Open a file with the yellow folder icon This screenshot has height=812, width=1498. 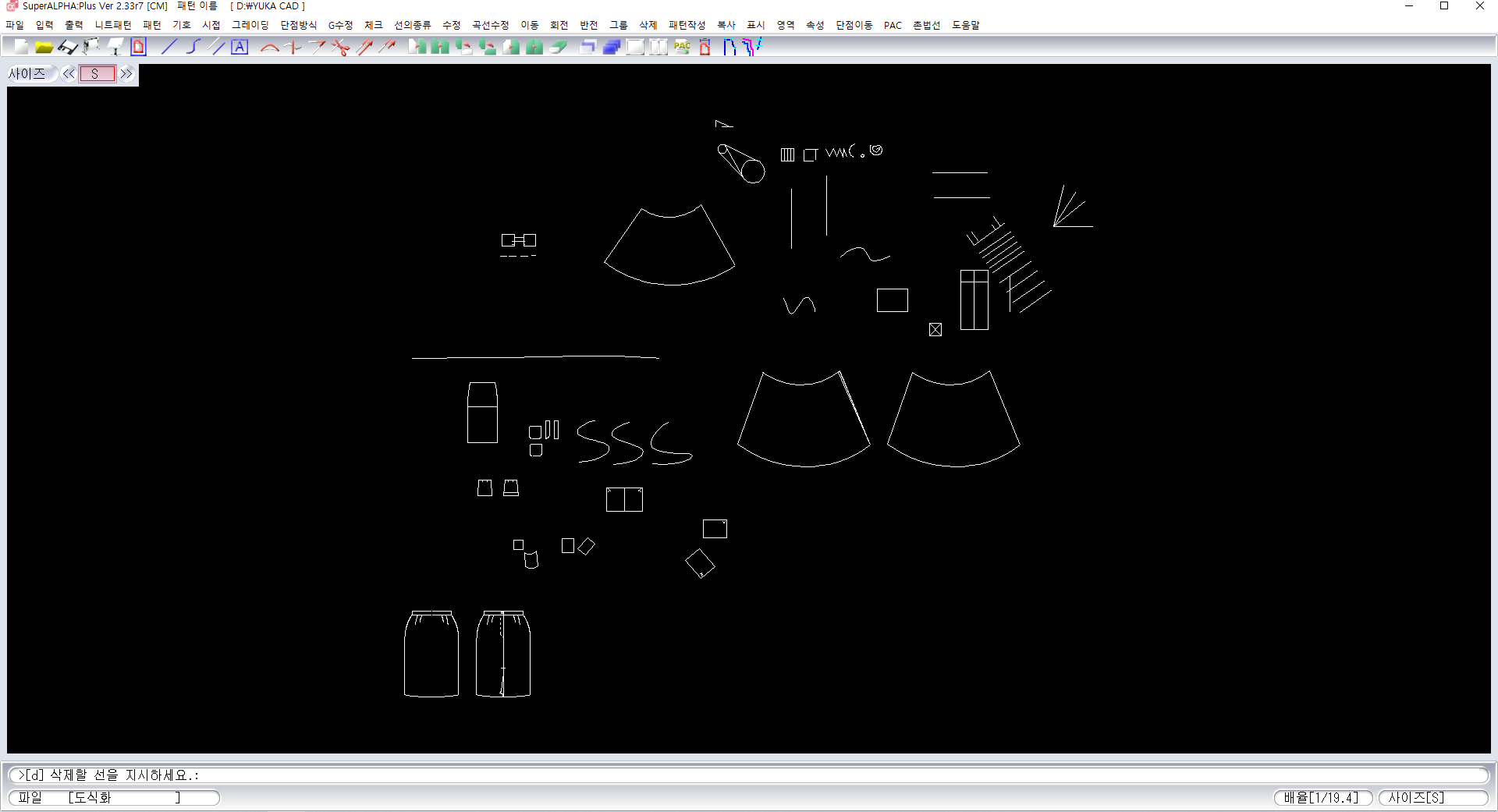click(x=44, y=47)
